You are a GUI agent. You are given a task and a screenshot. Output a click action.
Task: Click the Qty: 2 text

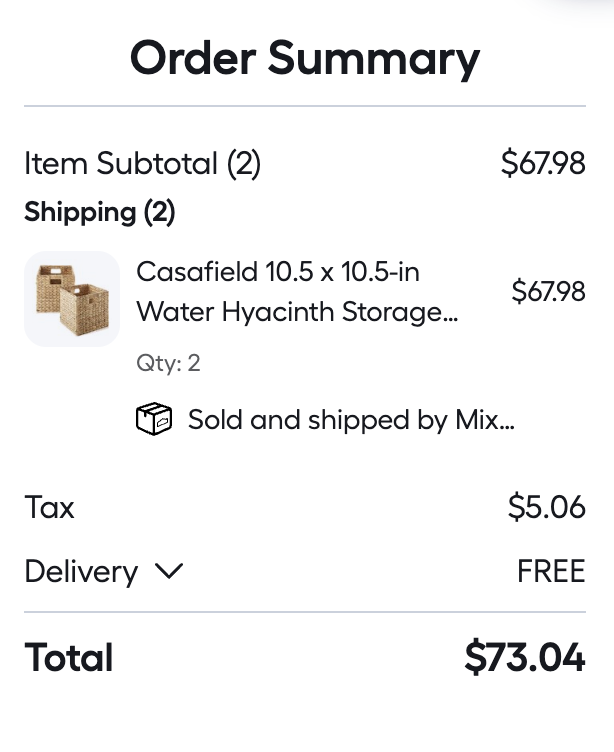pyautogui.click(x=168, y=363)
